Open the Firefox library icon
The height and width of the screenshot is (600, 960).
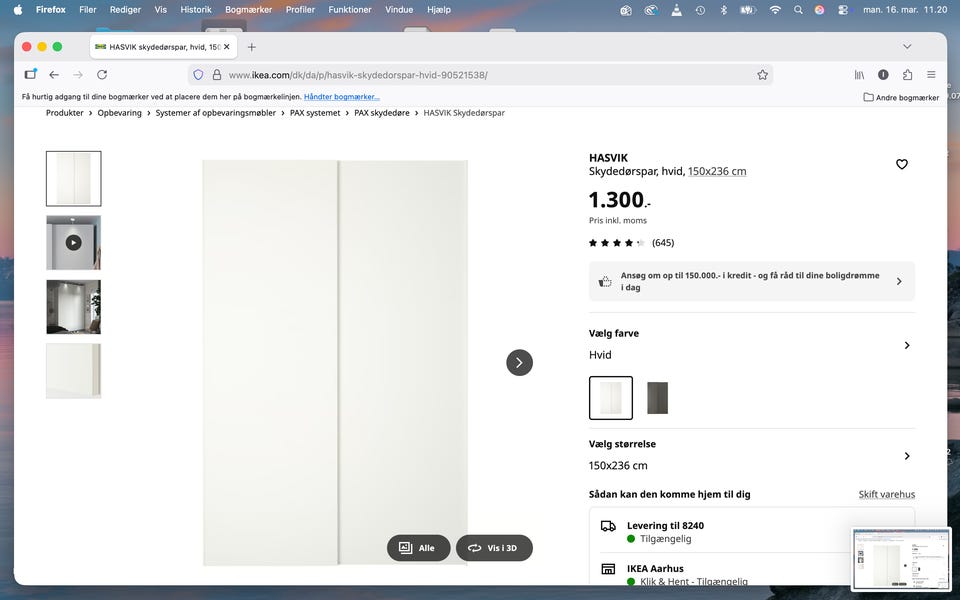point(860,75)
